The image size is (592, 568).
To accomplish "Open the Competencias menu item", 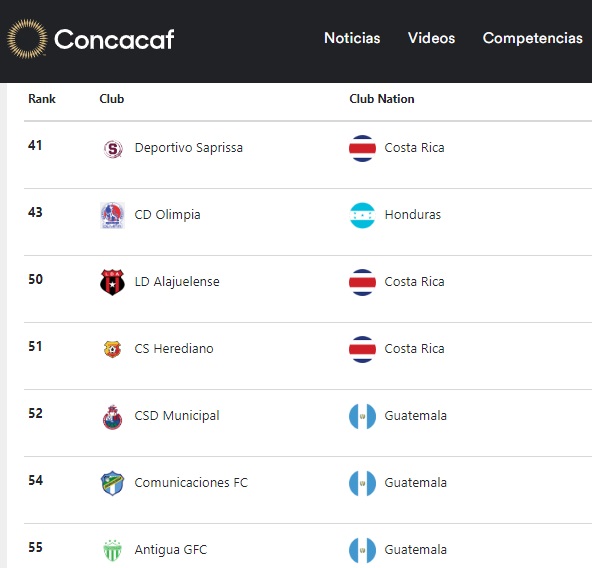I will 533,38.
